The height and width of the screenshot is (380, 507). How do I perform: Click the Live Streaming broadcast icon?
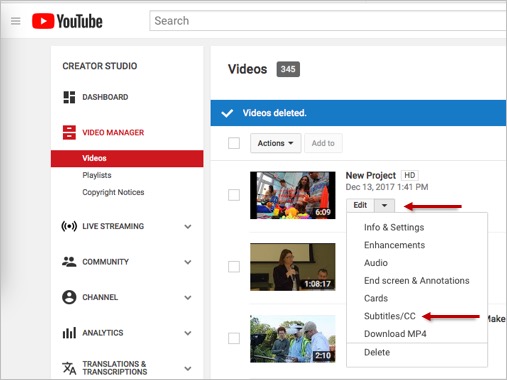[x=69, y=226]
